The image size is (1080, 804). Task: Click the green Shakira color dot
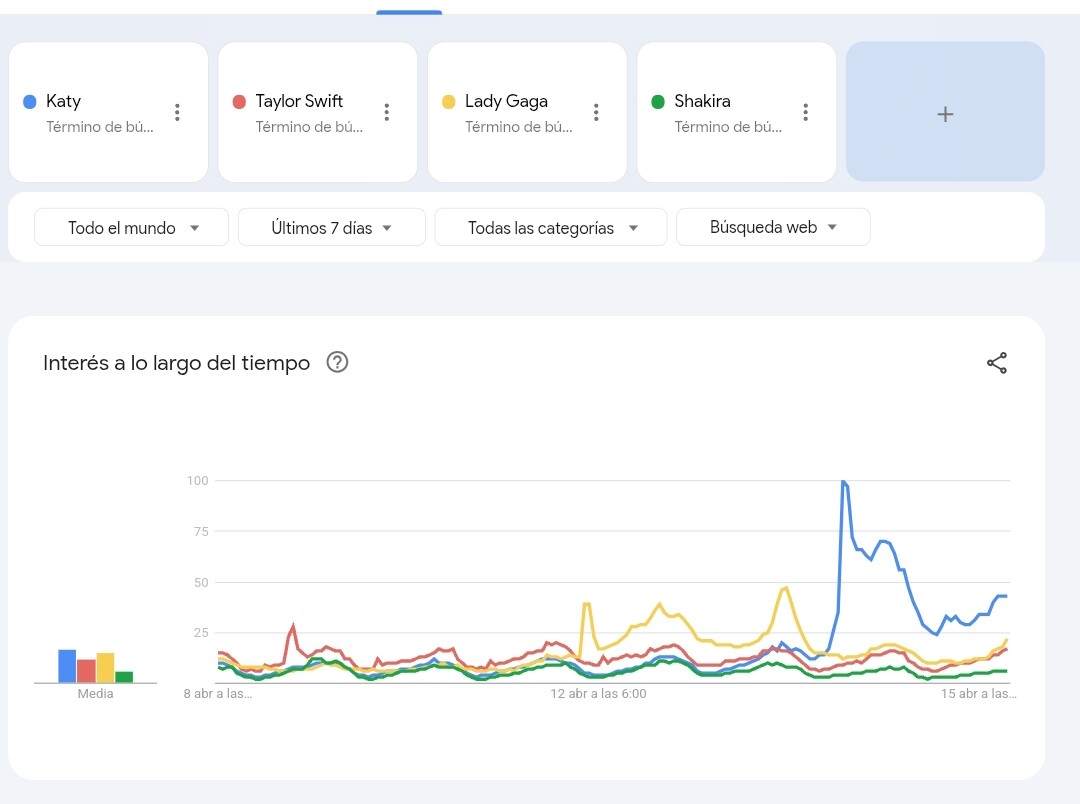coord(658,102)
